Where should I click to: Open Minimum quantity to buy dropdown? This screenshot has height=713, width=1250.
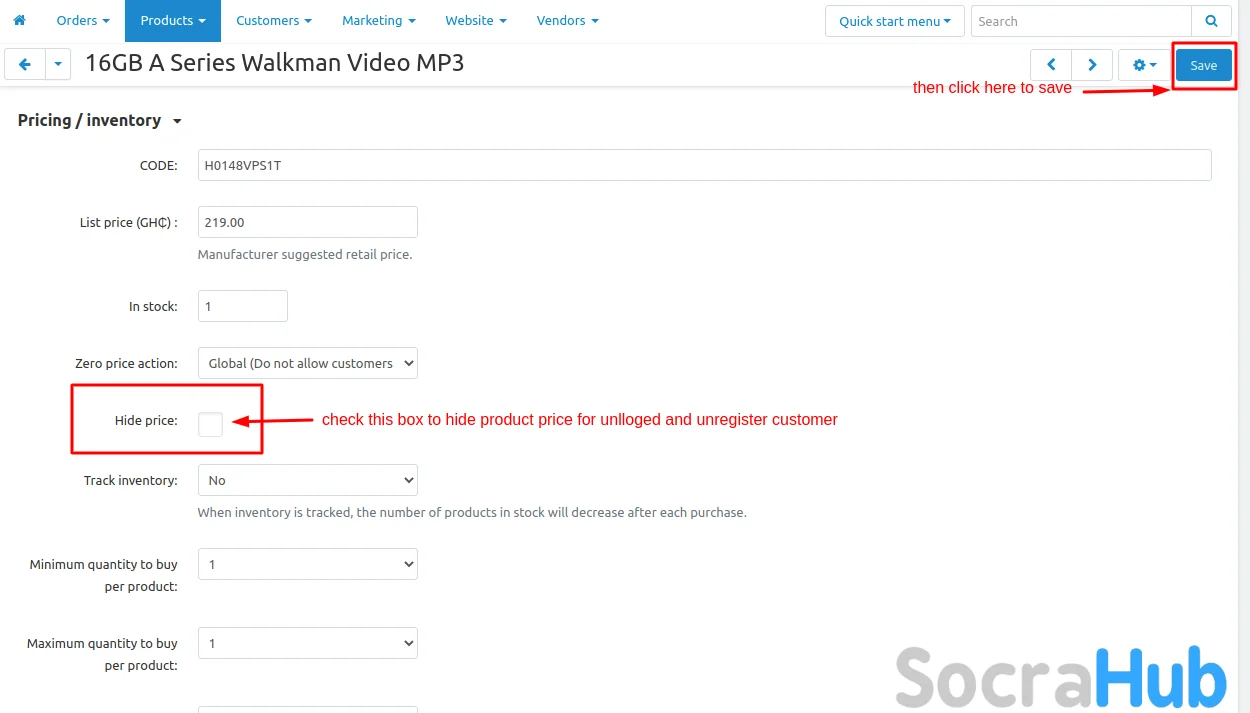pyautogui.click(x=307, y=564)
